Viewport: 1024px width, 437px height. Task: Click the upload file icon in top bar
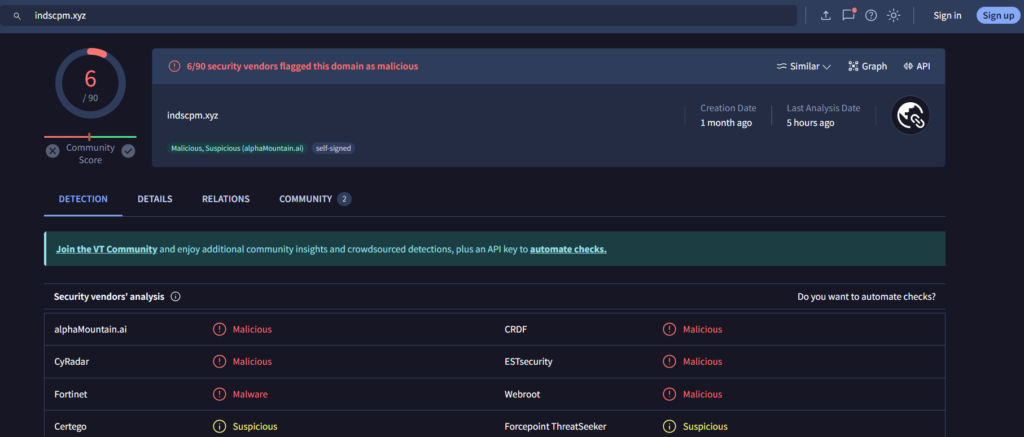826,15
